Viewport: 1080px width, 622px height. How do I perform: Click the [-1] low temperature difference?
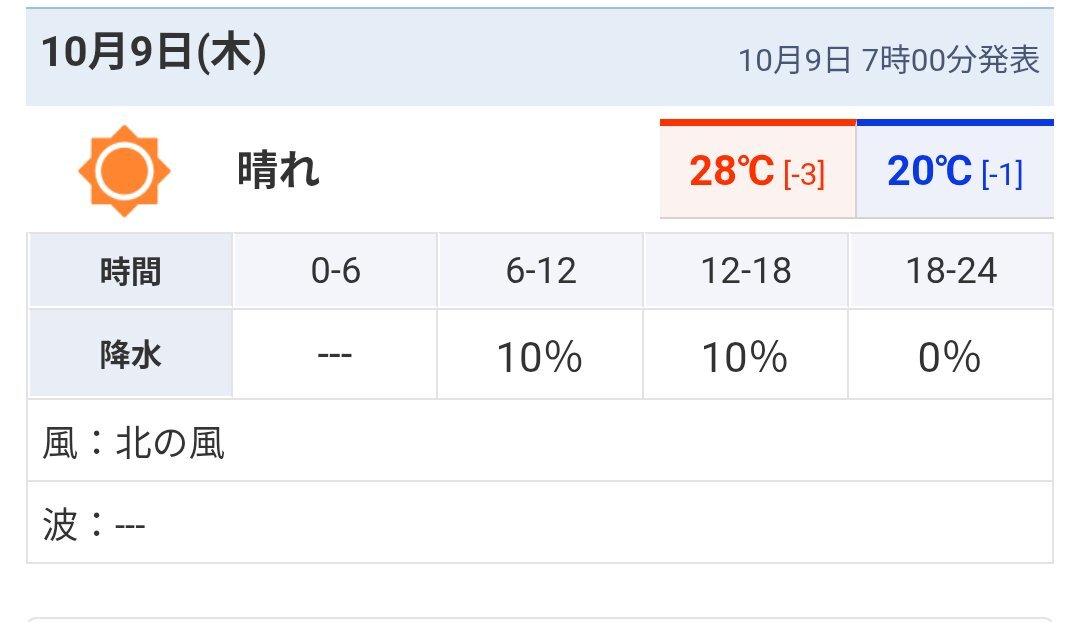point(1002,175)
